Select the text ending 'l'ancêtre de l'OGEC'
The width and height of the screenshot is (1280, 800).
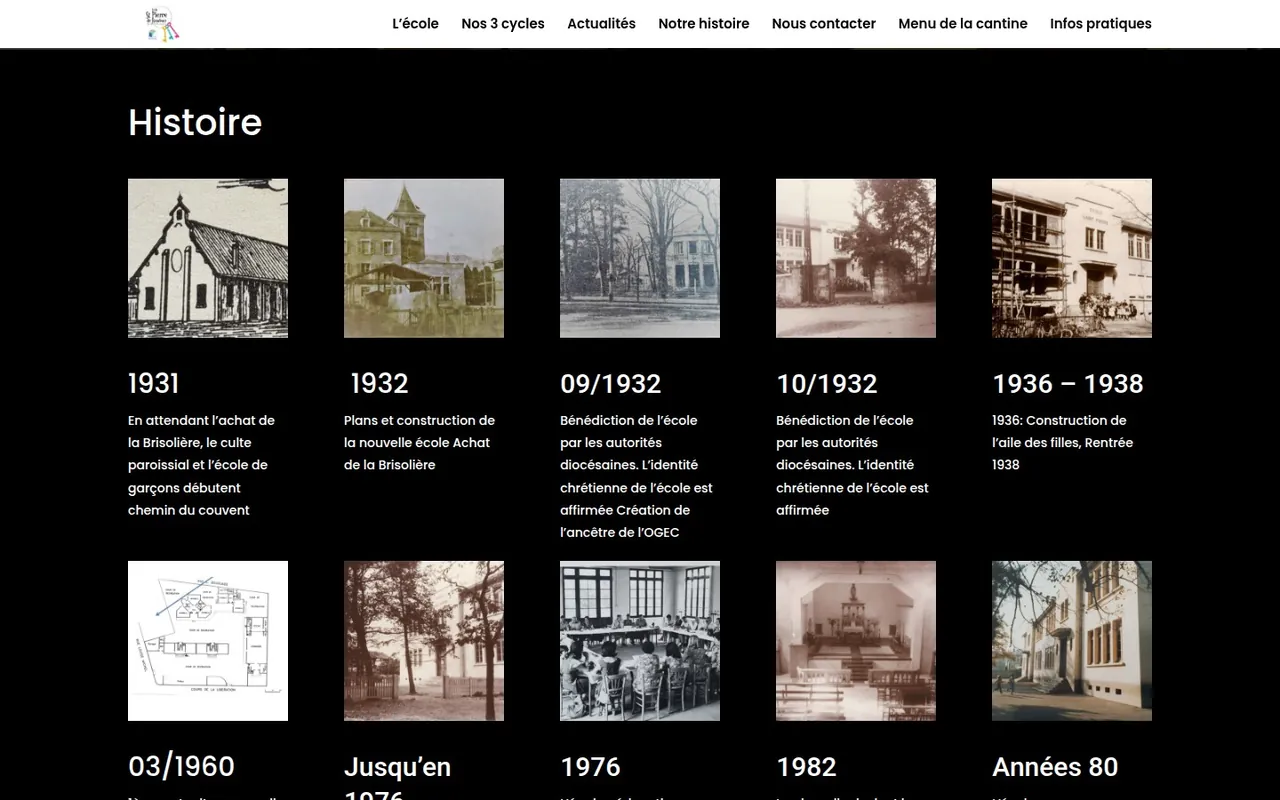[636, 476]
